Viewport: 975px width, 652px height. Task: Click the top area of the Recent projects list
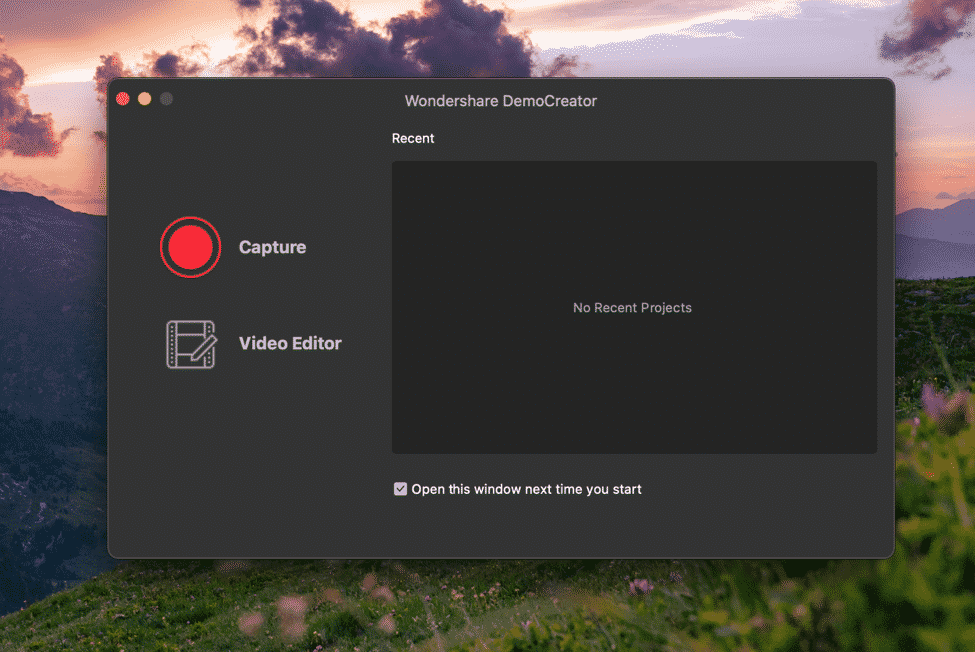point(632,190)
